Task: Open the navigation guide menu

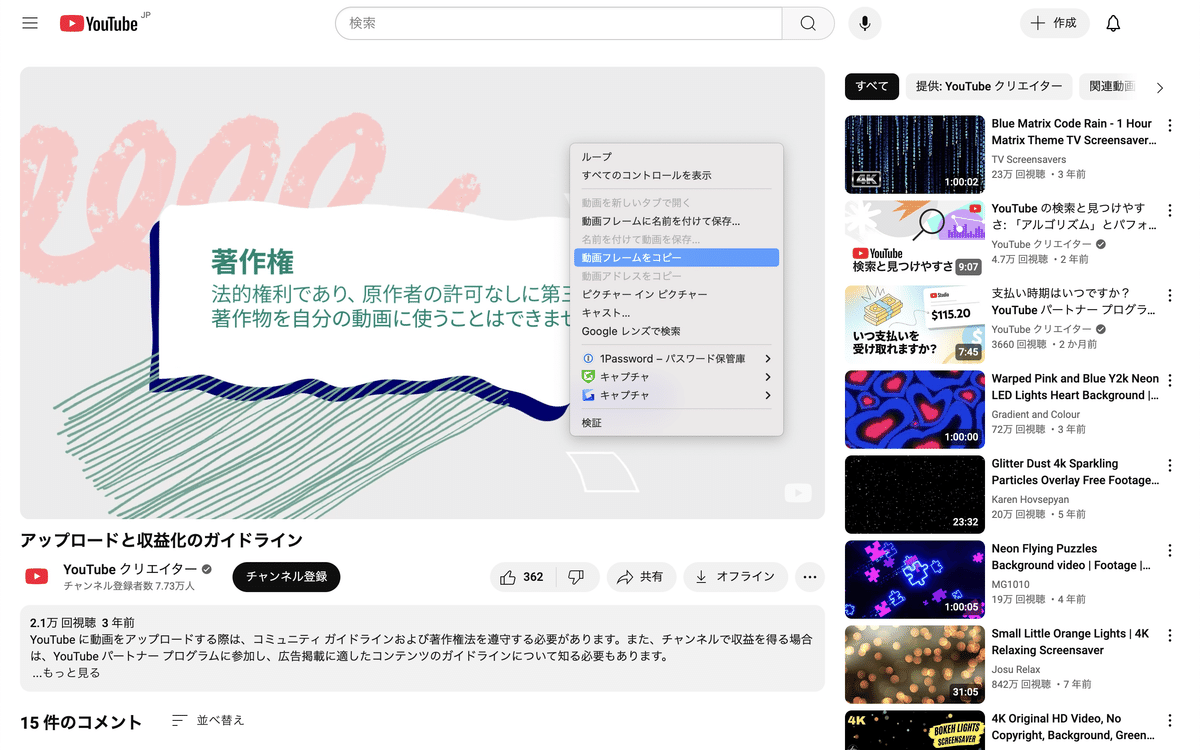Action: [x=29, y=22]
